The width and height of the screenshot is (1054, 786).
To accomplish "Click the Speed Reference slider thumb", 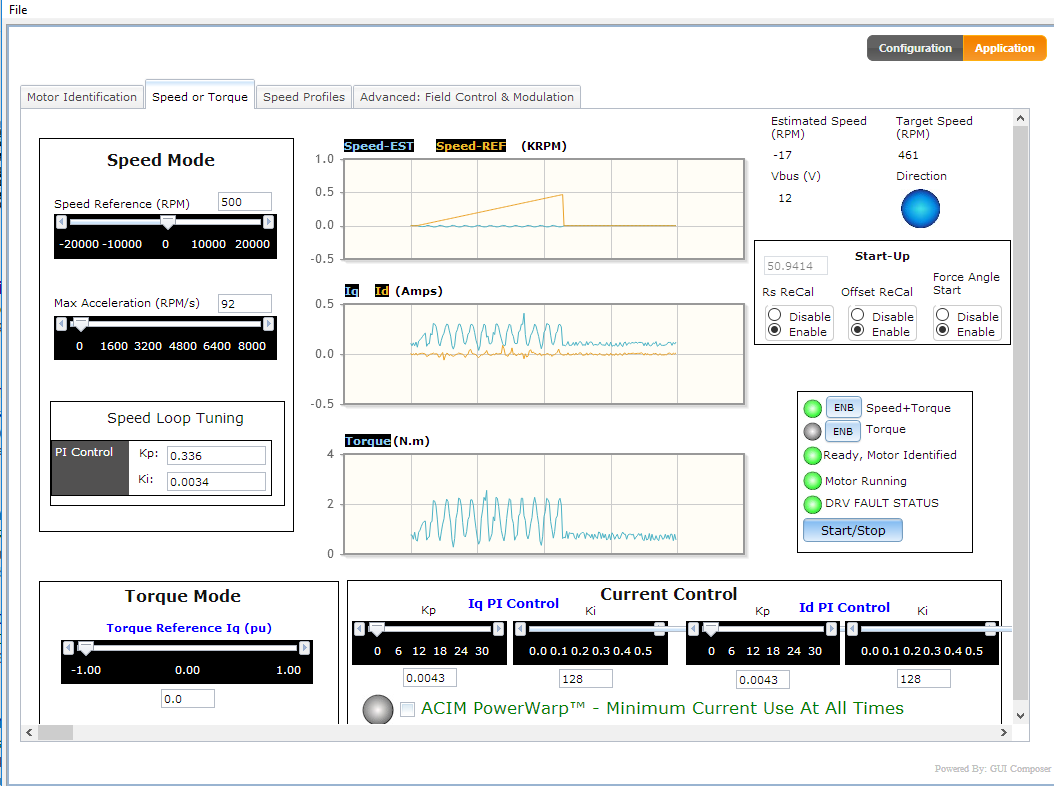I will point(168,222).
